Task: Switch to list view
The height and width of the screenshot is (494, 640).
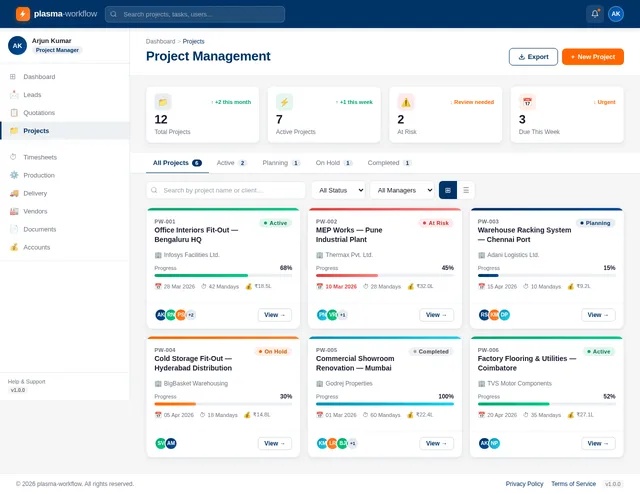Action: click(466, 190)
